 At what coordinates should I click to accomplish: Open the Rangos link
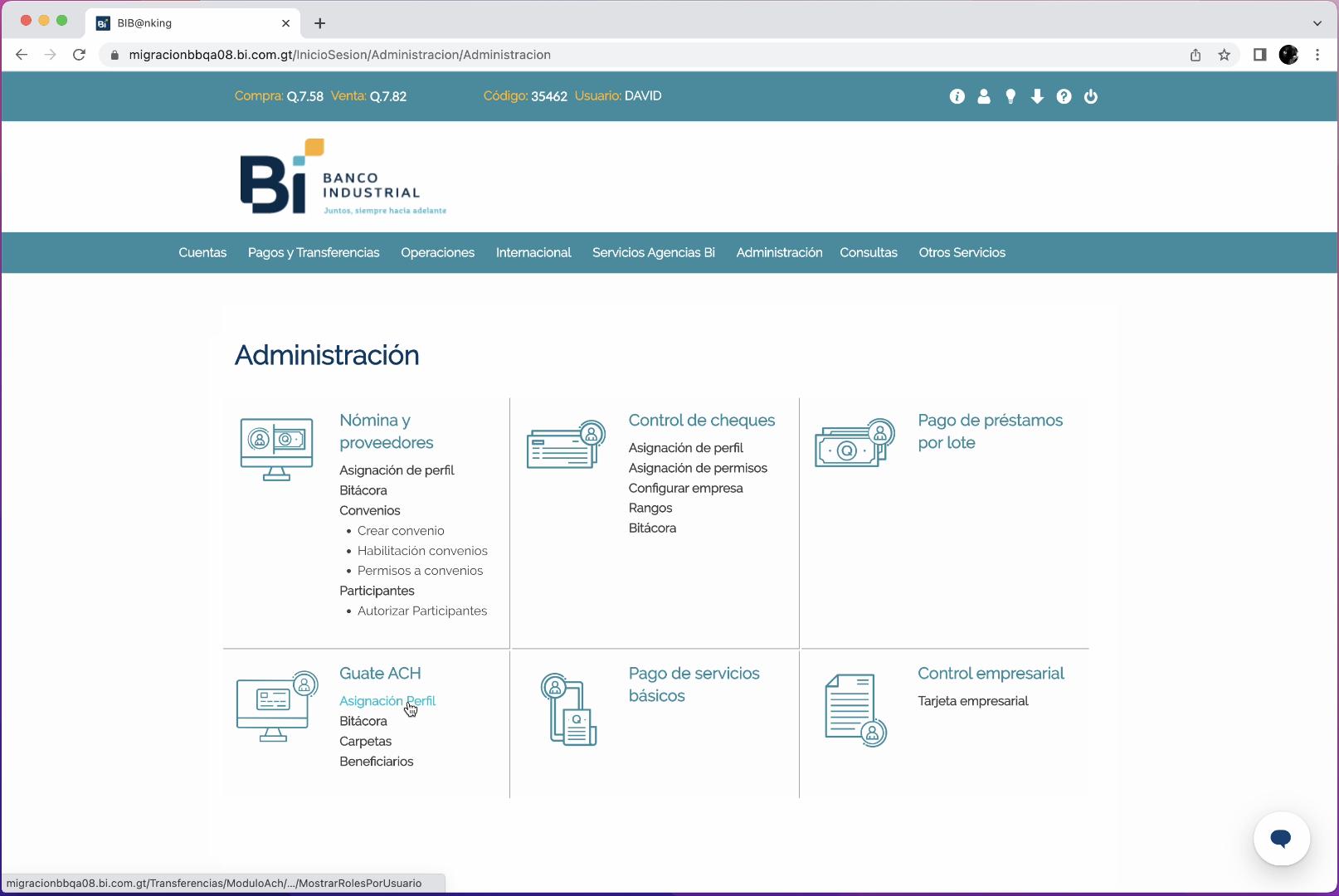click(650, 508)
